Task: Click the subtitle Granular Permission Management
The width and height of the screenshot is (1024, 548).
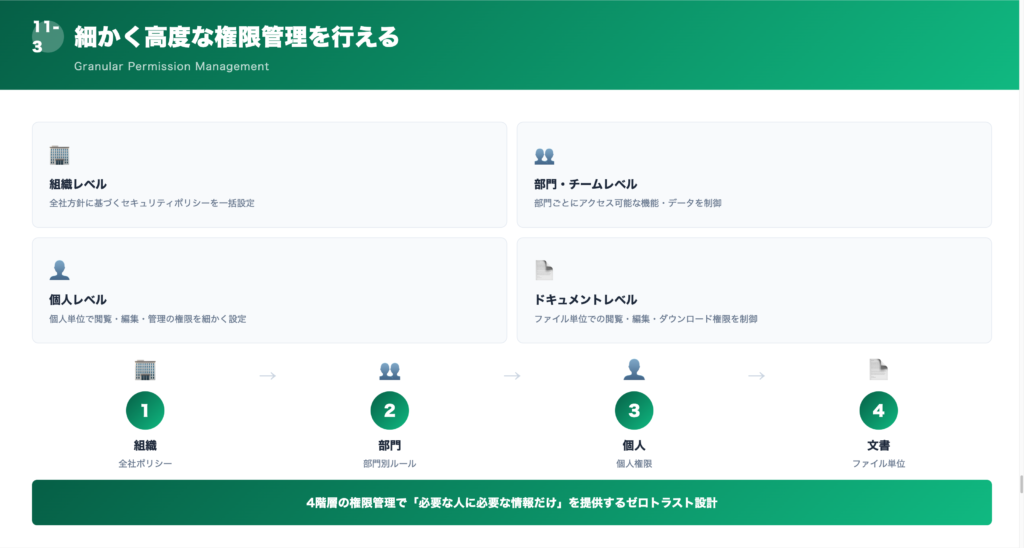Action: pyautogui.click(x=171, y=66)
